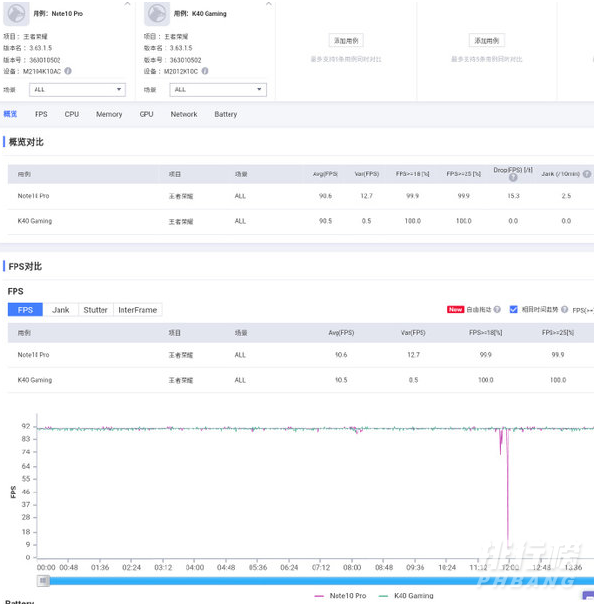This screenshot has width=597, height=604.
Task: Click the red New badge
Action: click(455, 309)
